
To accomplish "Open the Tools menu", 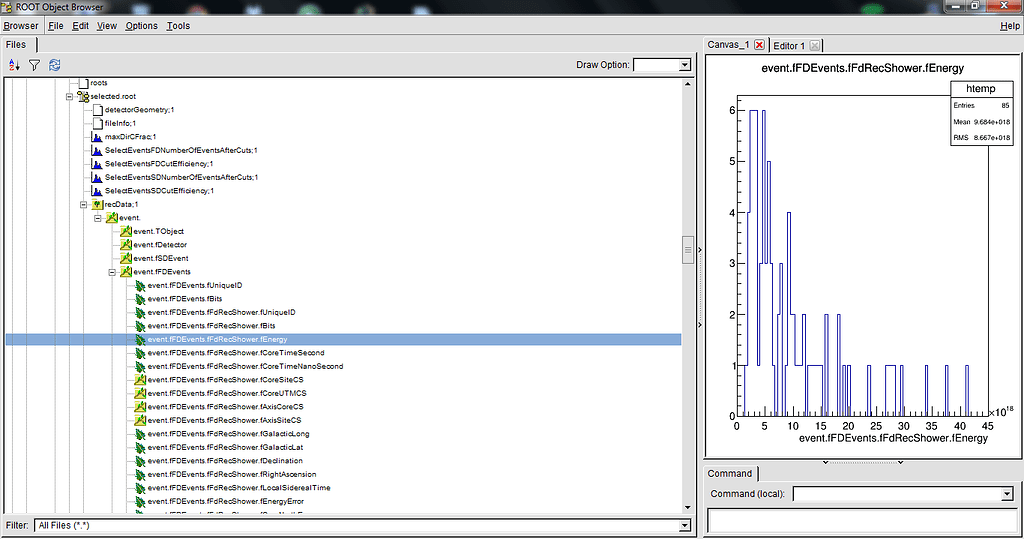I will (x=178, y=25).
